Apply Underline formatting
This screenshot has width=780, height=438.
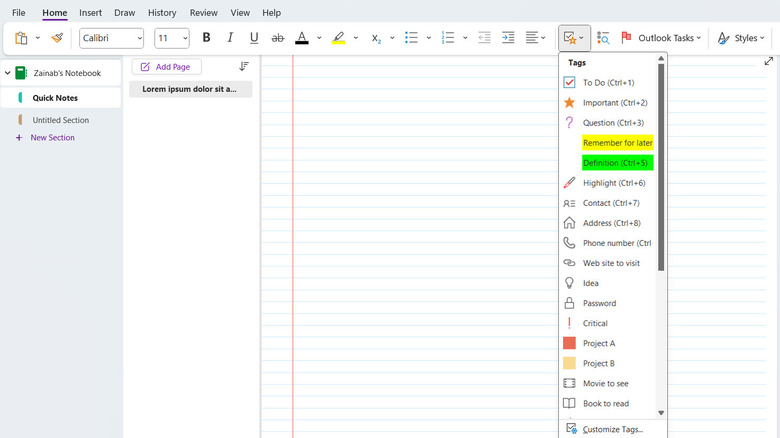[x=254, y=38]
